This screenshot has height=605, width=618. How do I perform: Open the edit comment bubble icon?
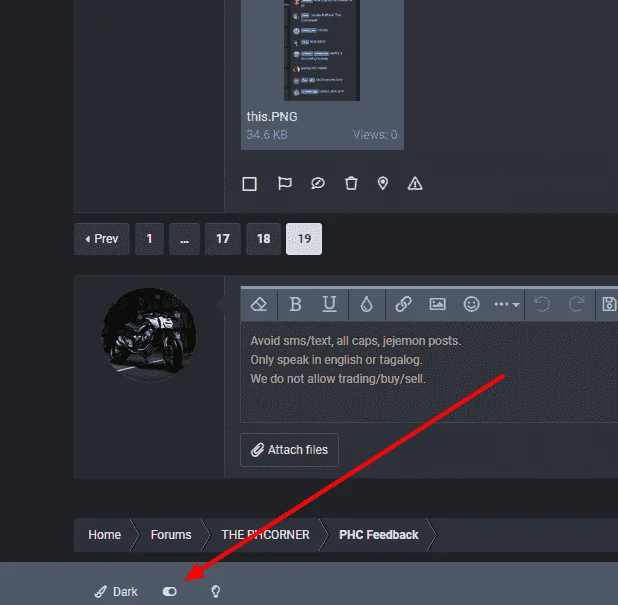pos(318,183)
